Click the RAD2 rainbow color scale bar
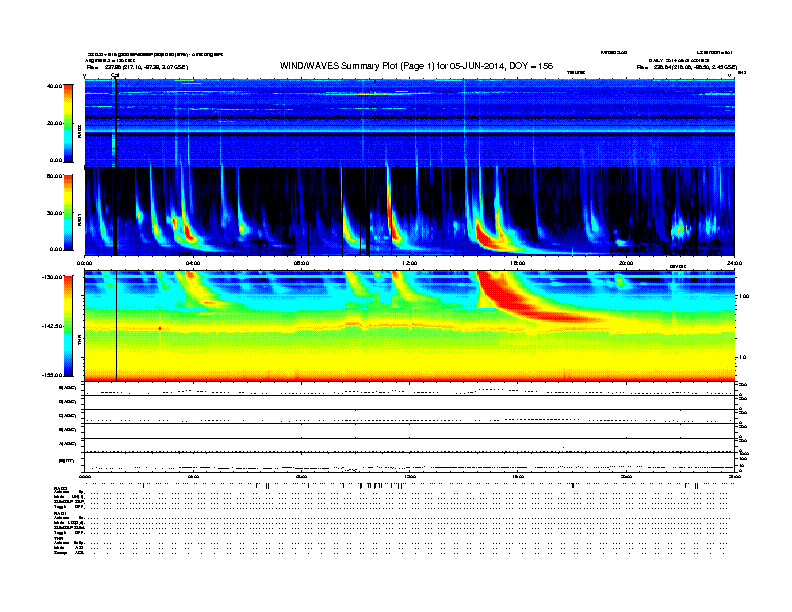Image resolution: width=792 pixels, height=612 pixels. point(68,124)
